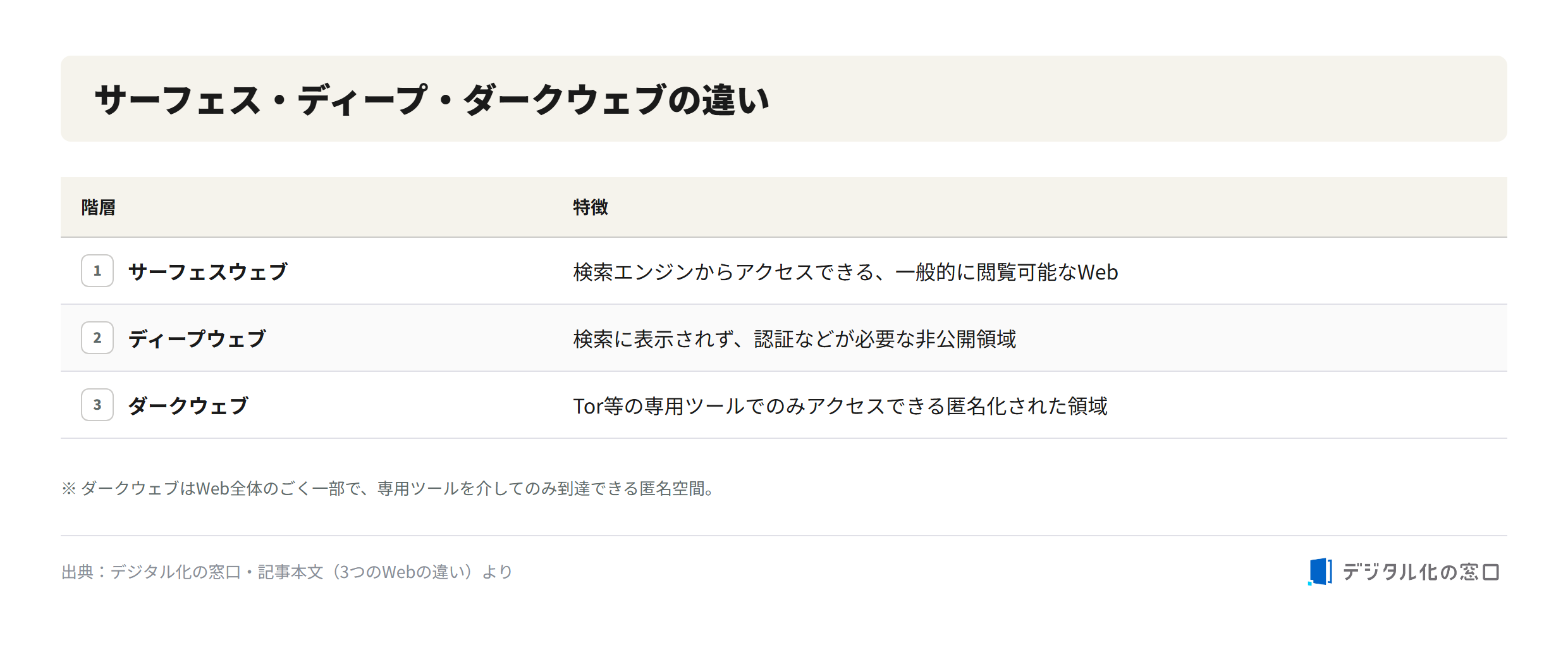Select the ダークウェブ row label
Image resolution: width=1568 pixels, height=645 pixels.
[188, 405]
